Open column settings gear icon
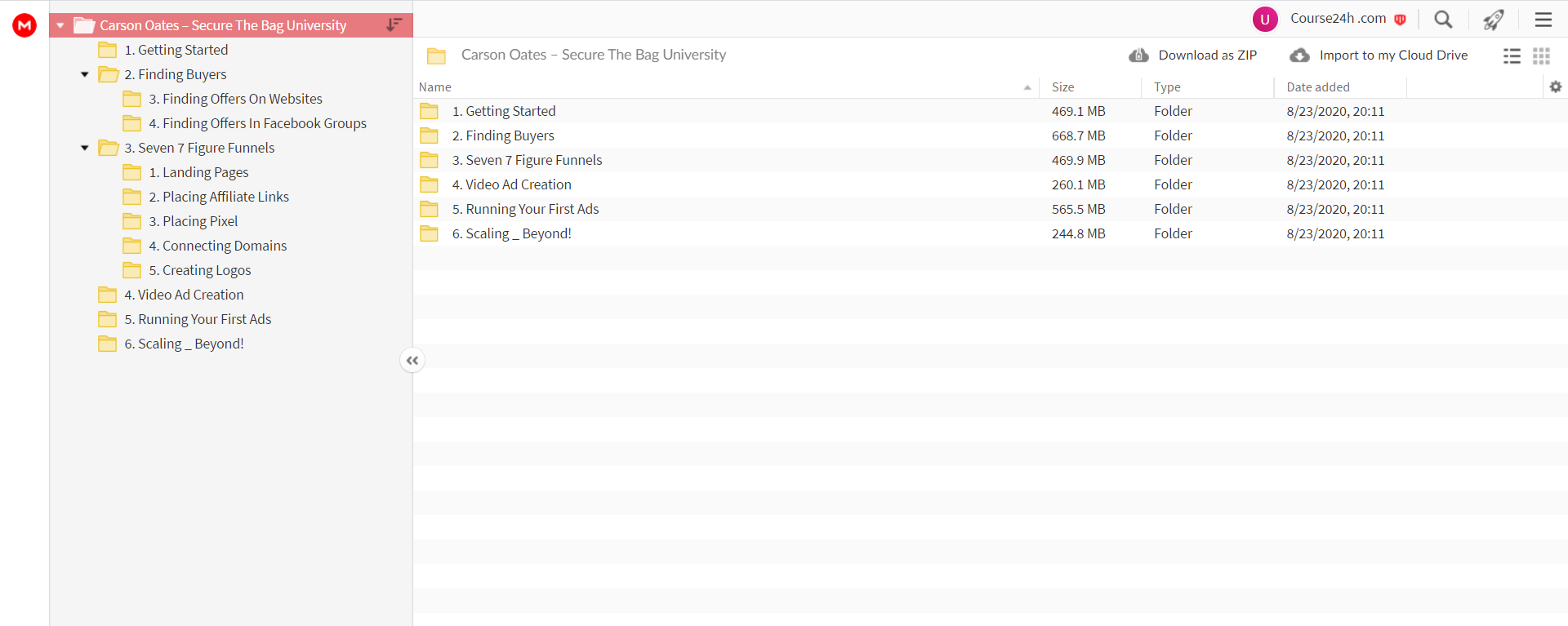Image resolution: width=1568 pixels, height=626 pixels. [1555, 87]
